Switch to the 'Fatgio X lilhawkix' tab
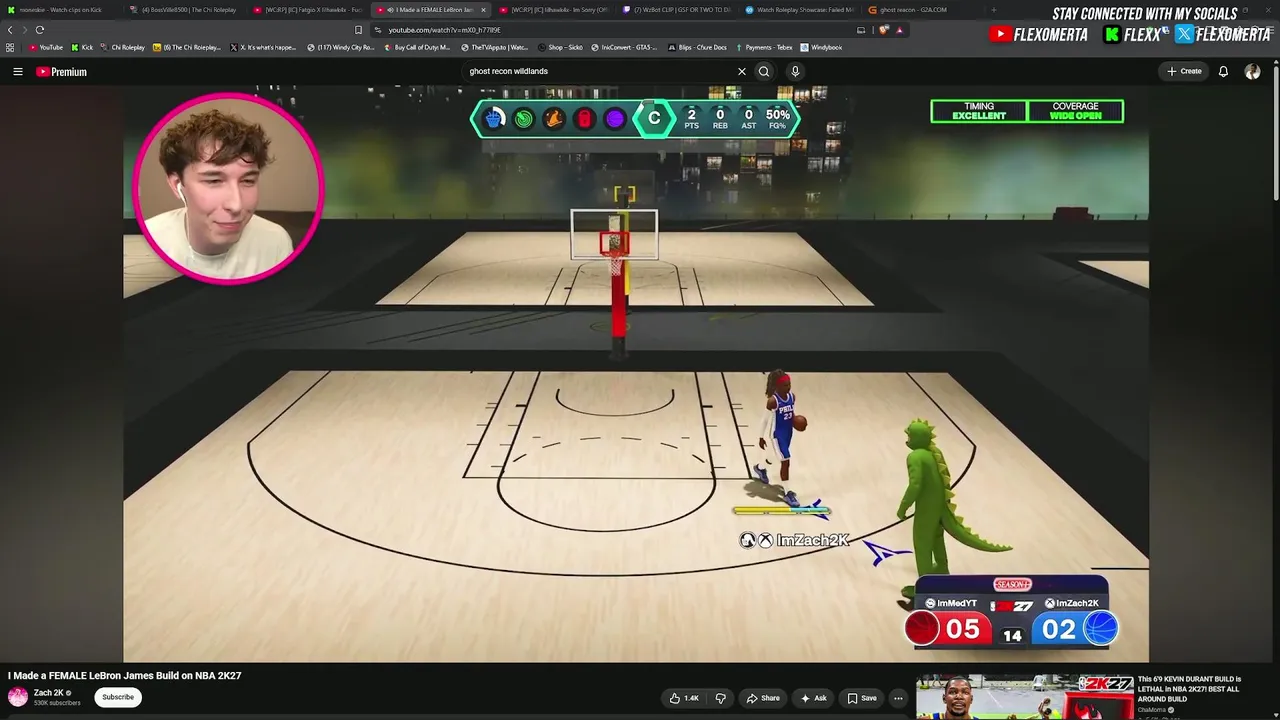Viewport: 1280px width, 720px height. point(310,10)
